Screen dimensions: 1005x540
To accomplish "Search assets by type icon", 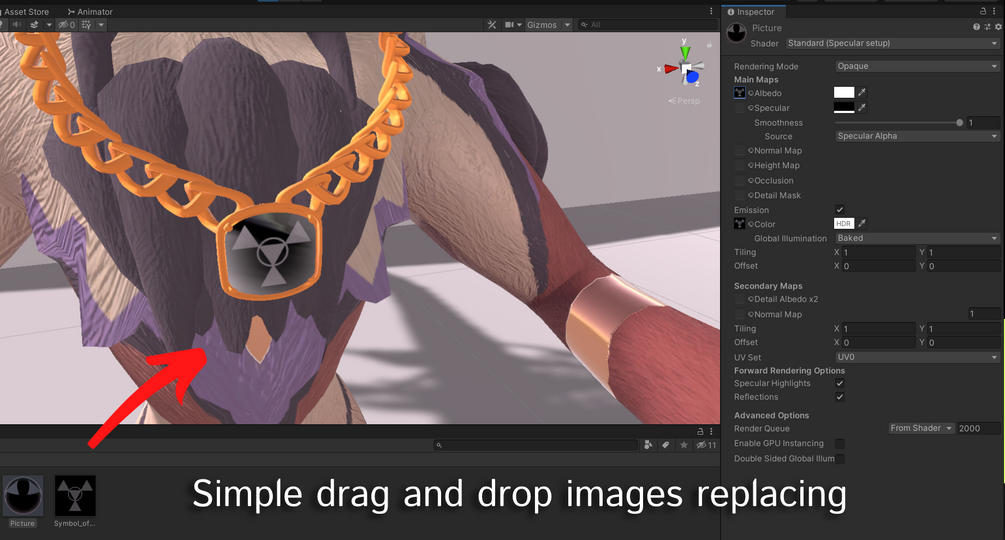I will (648, 445).
